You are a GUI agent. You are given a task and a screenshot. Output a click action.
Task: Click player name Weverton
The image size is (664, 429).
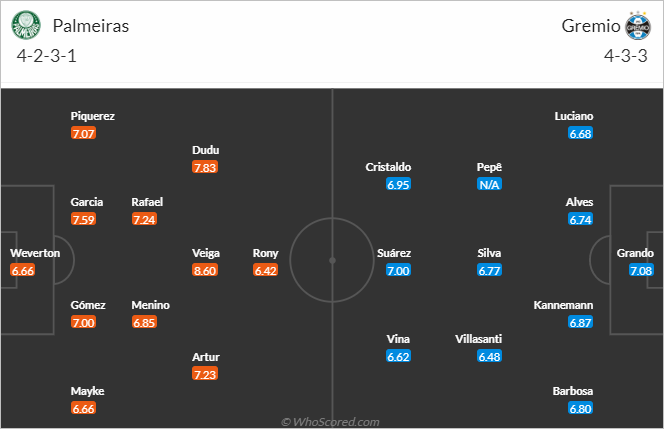pos(35,253)
